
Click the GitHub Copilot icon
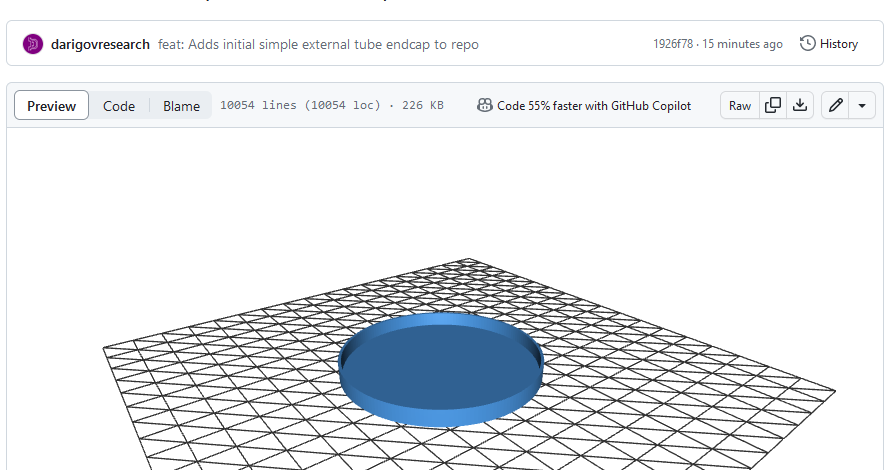(484, 106)
